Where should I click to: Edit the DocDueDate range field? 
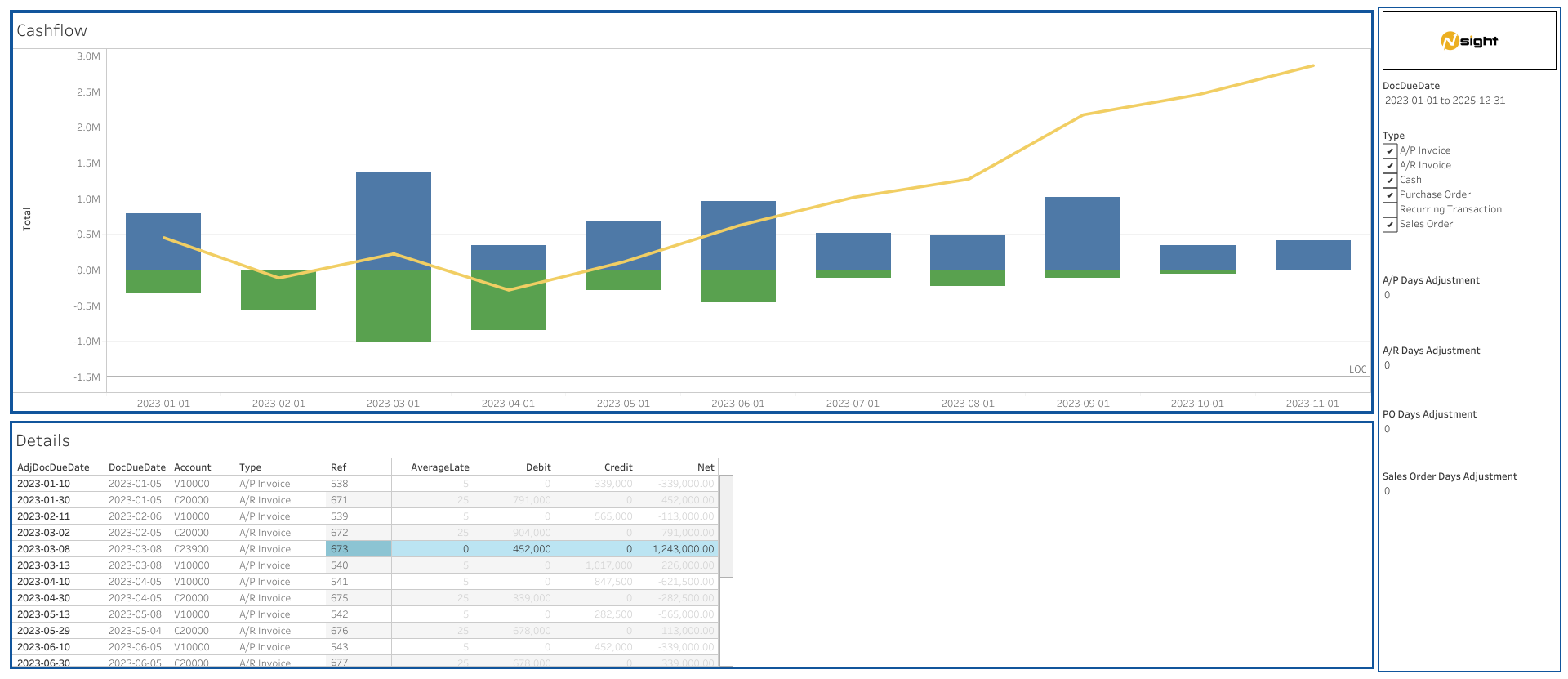(x=1444, y=101)
